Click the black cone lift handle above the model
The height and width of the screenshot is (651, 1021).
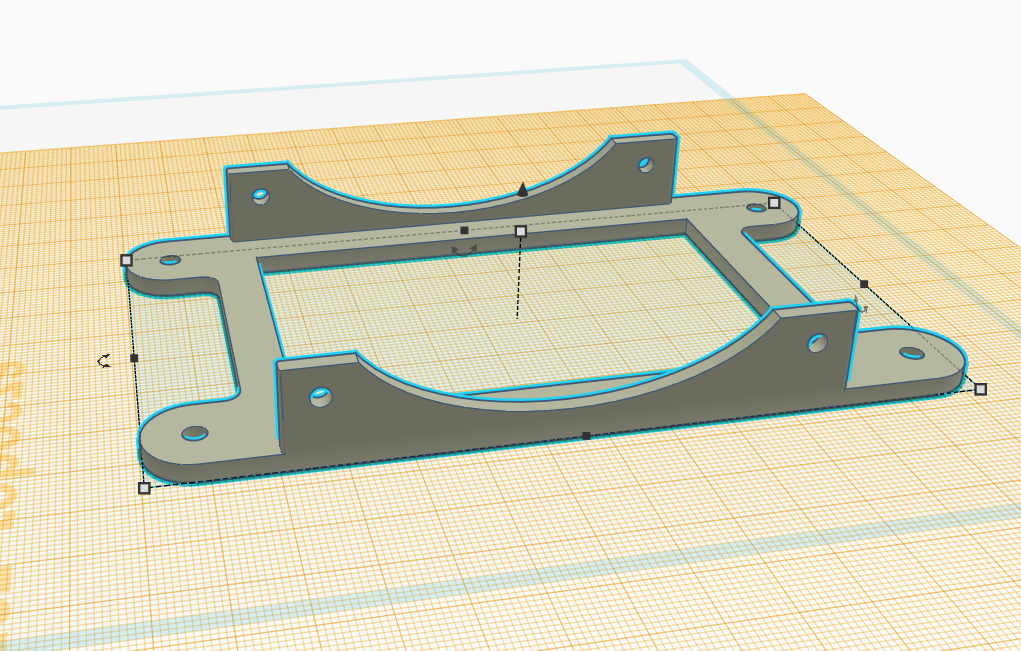point(522,189)
